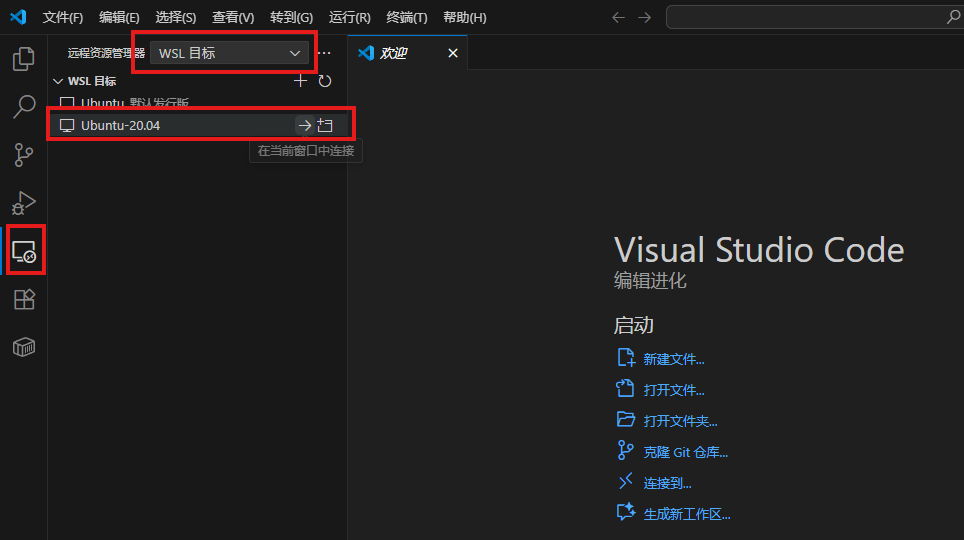The image size is (964, 540).
Task: Collapse the WSL 目标 section
Action: point(58,81)
